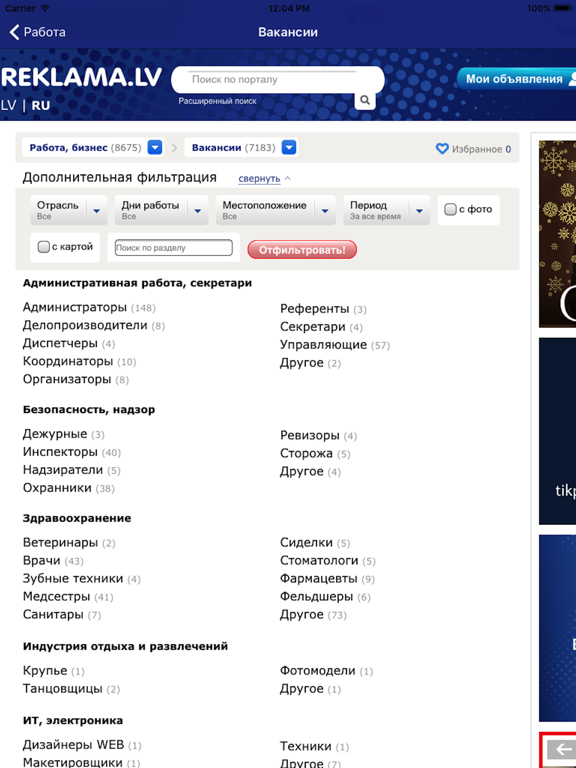
Task: Click the Отфильтровать! button
Action: coord(302,250)
